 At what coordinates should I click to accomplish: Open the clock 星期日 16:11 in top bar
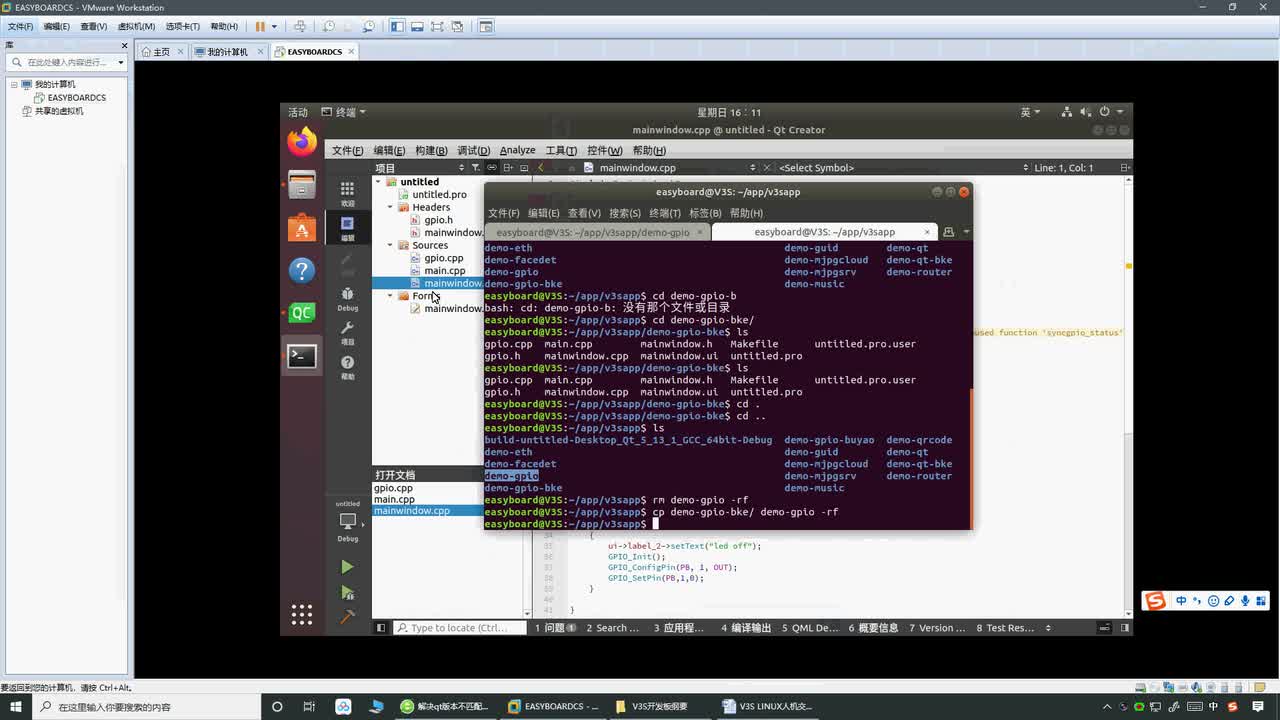(x=729, y=112)
